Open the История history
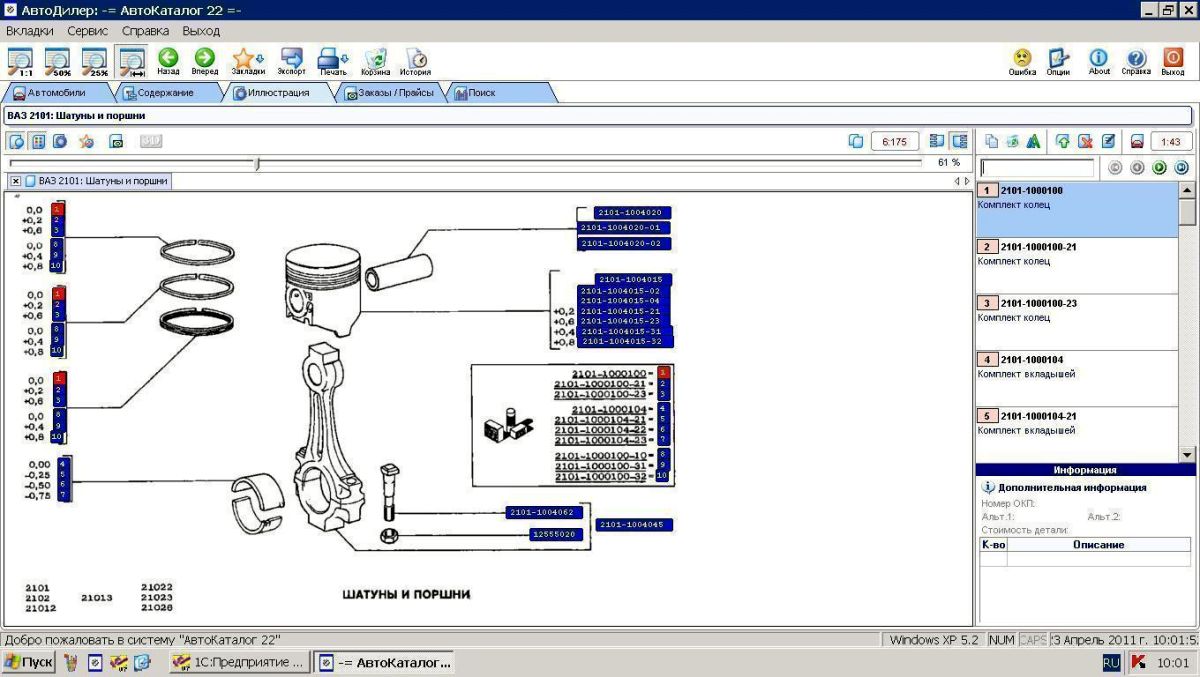Image resolution: width=1200 pixels, height=677 pixels. 416,62
